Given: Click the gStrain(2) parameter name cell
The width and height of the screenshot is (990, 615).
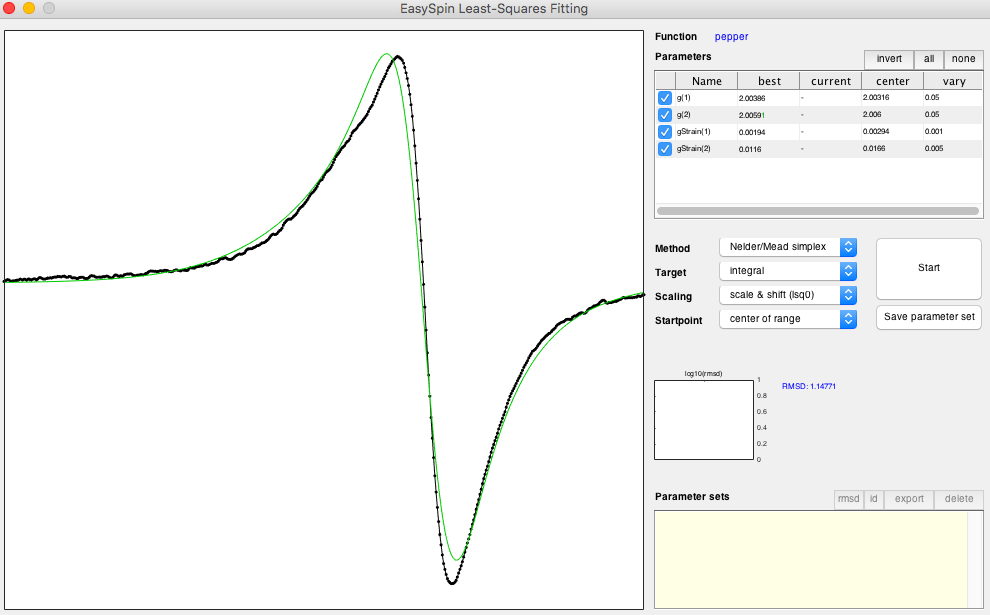Looking at the screenshot, I should click(693, 149).
